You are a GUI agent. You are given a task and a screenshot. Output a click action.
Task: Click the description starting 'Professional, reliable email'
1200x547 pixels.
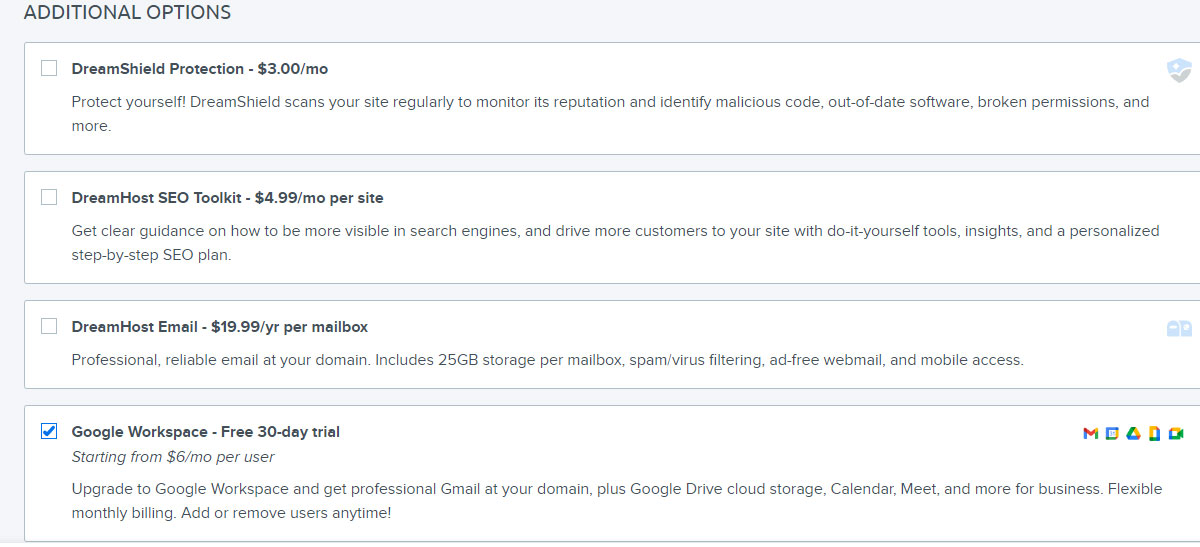[x=548, y=360]
